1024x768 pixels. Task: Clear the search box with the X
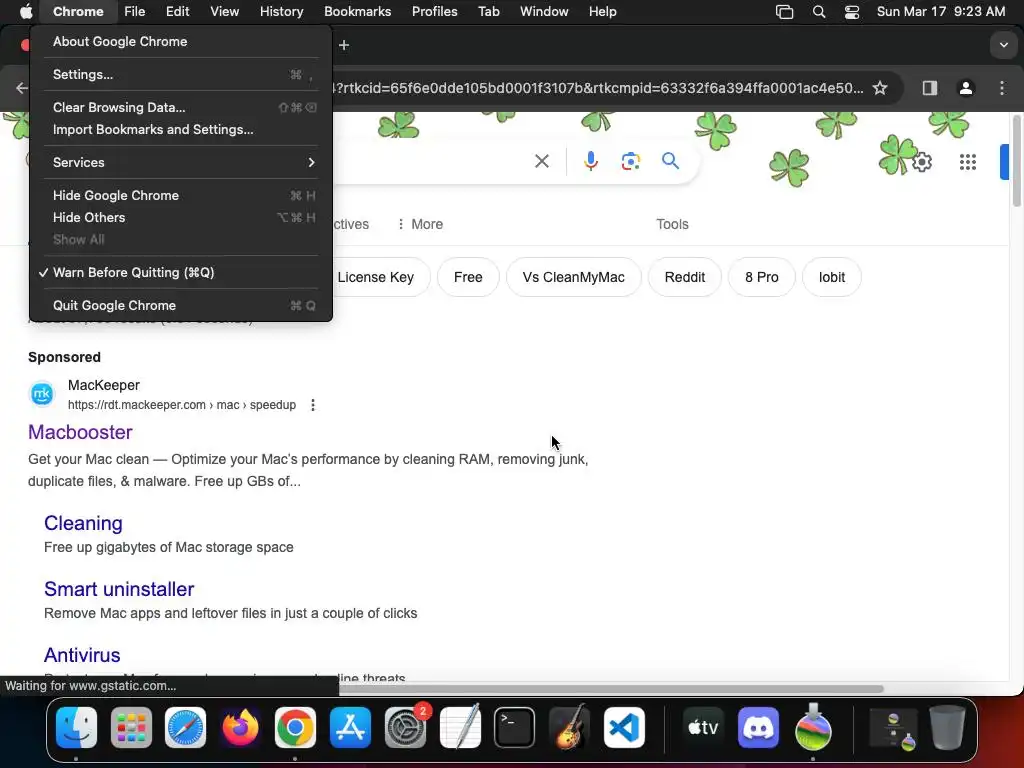point(541,161)
